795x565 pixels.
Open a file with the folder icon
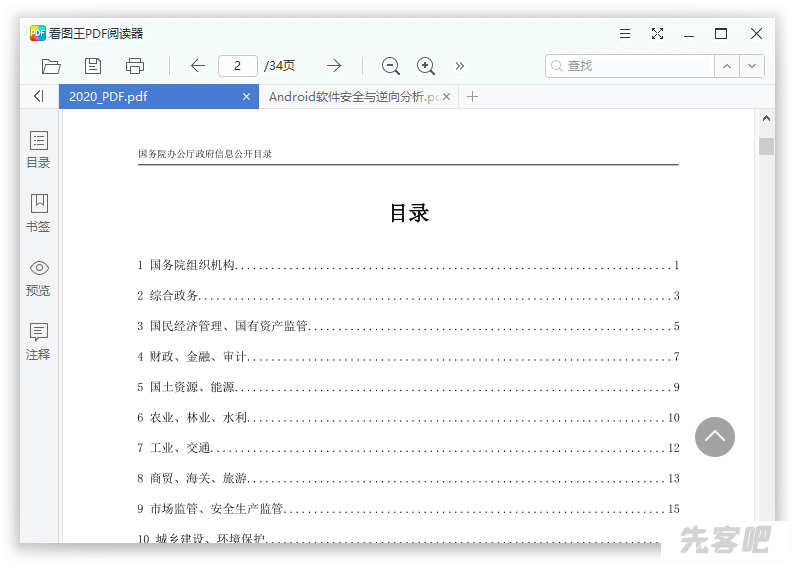click(51, 66)
